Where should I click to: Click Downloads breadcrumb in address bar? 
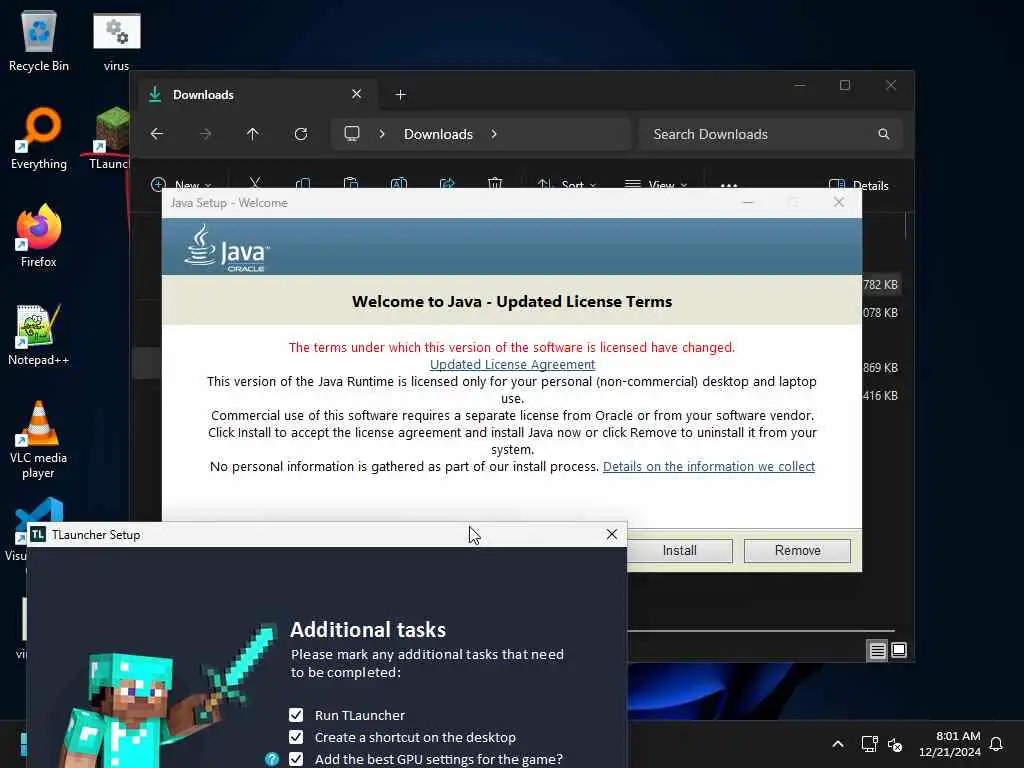click(x=438, y=134)
